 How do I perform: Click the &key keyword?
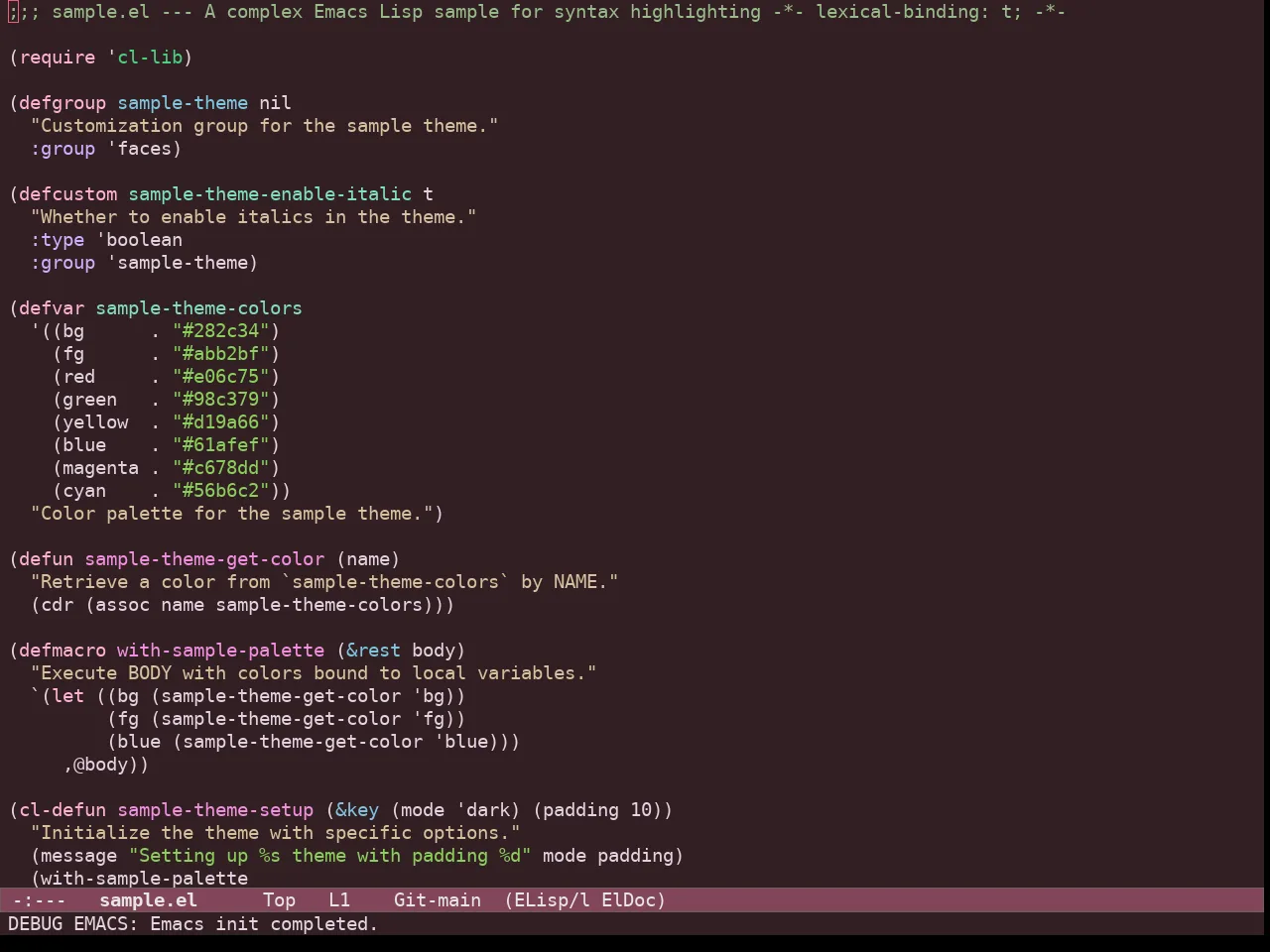coord(357,810)
